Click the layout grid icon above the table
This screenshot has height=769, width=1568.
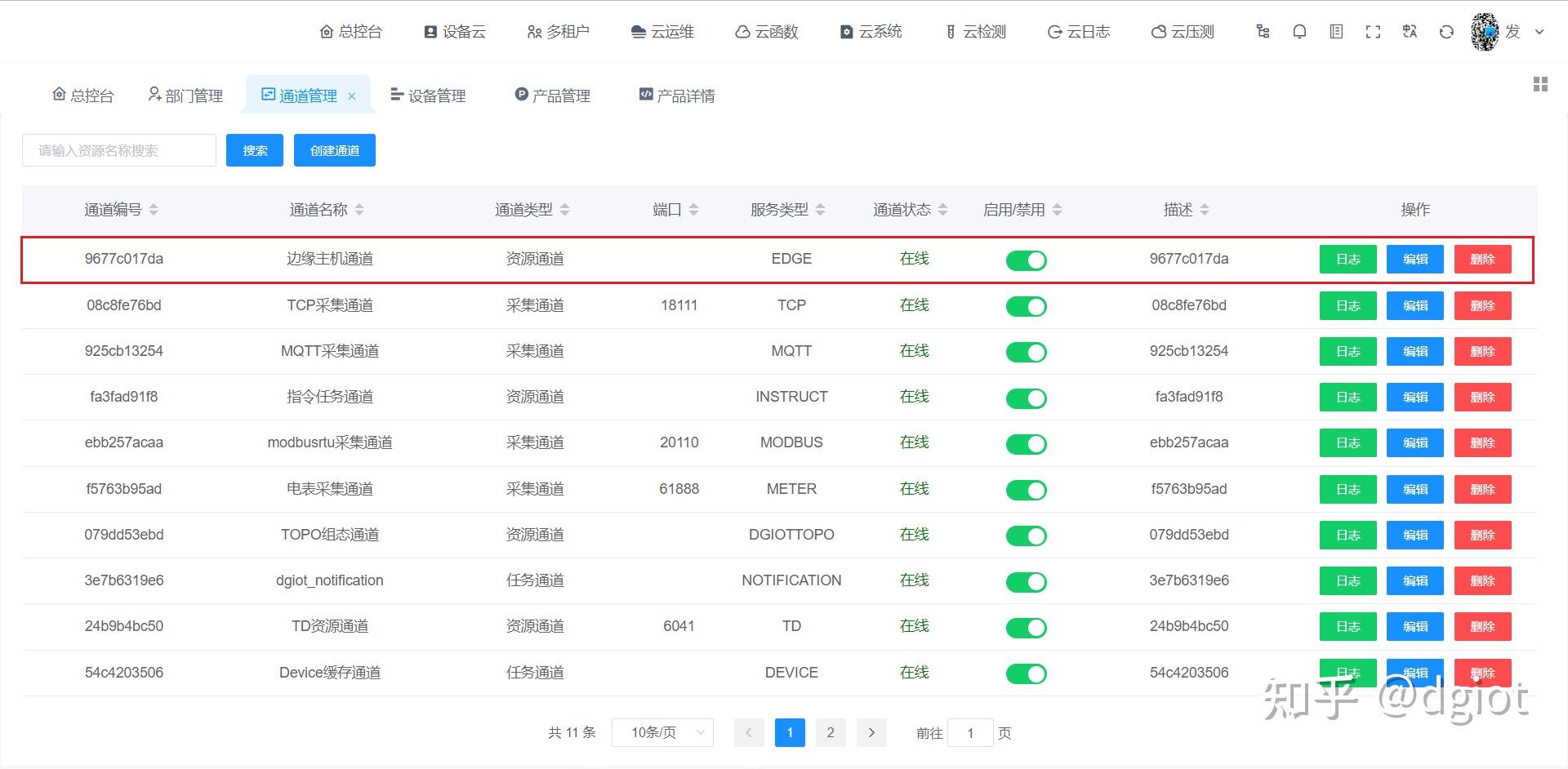coord(1540,84)
